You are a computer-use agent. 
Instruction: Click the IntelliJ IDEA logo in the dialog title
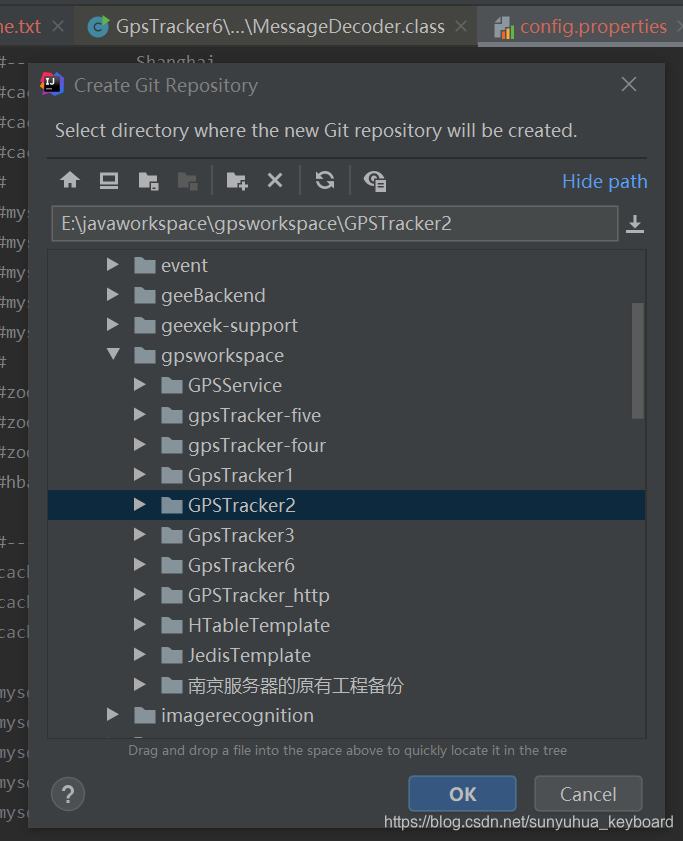point(52,84)
